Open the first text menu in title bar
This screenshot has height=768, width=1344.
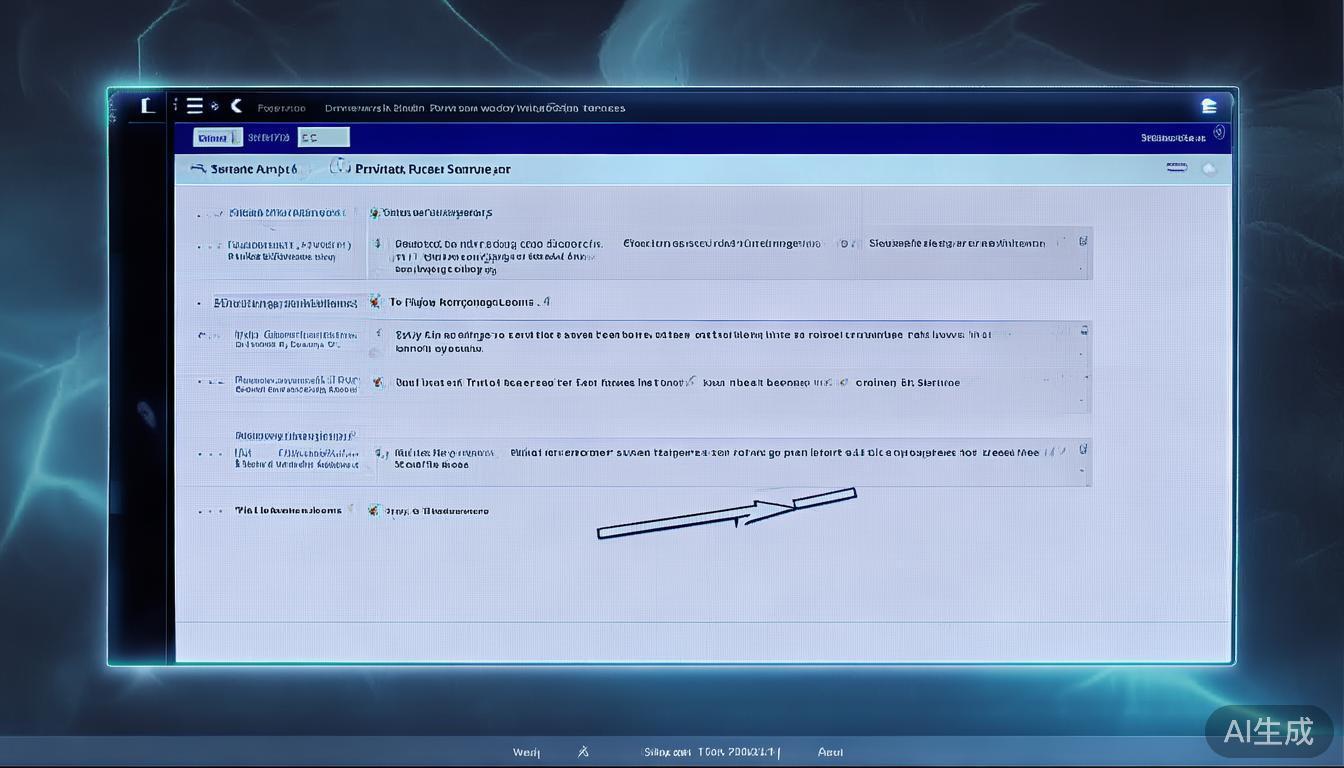[x=281, y=108]
